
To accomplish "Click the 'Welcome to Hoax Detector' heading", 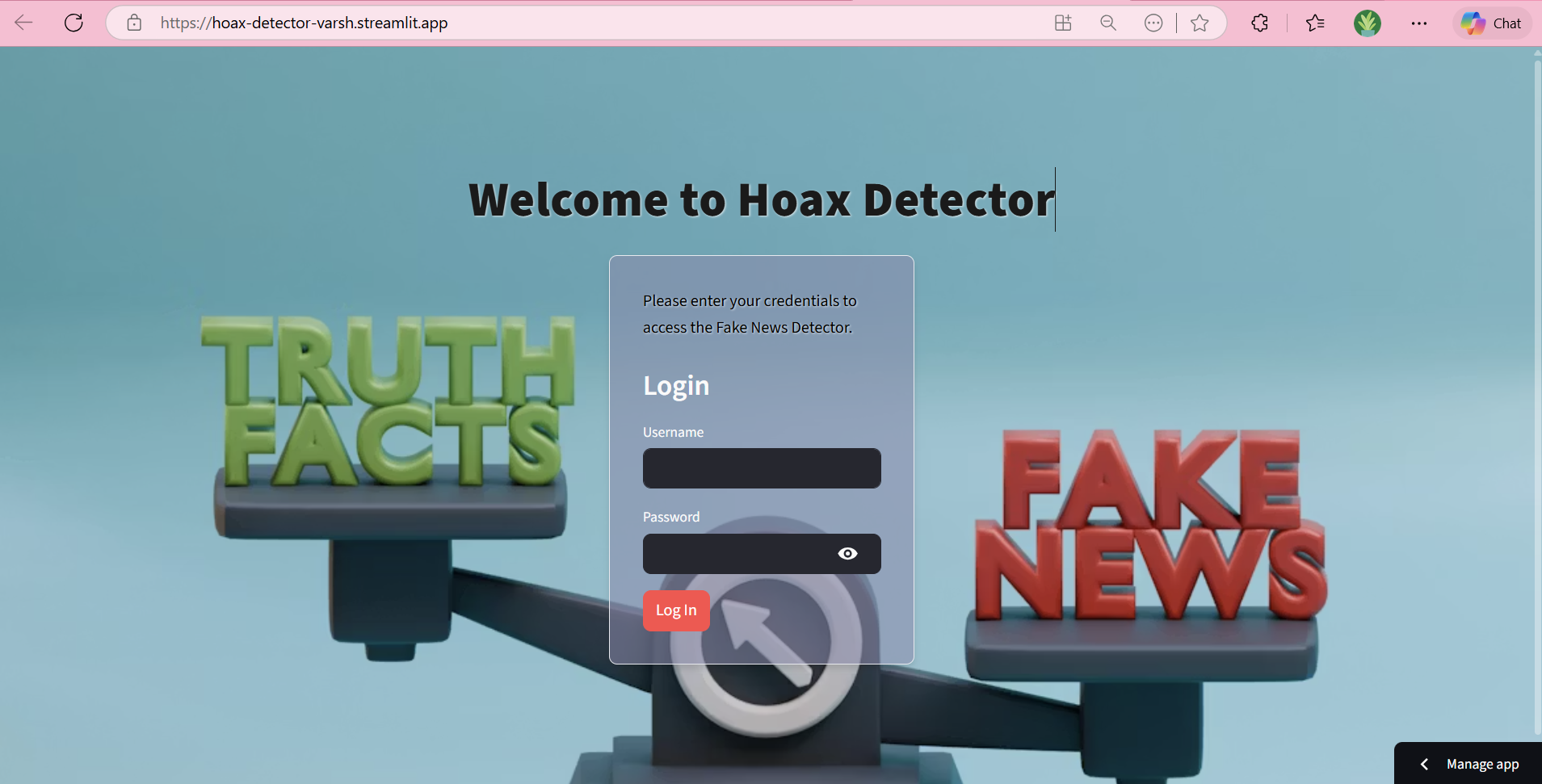I will (762, 199).
